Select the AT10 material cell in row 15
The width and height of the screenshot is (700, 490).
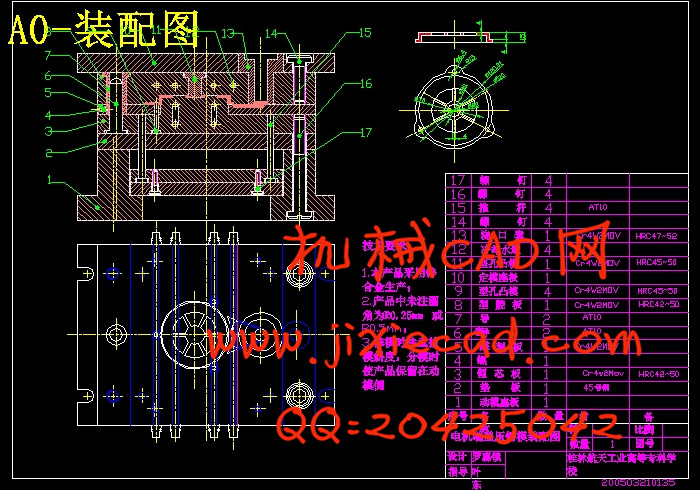point(597,208)
